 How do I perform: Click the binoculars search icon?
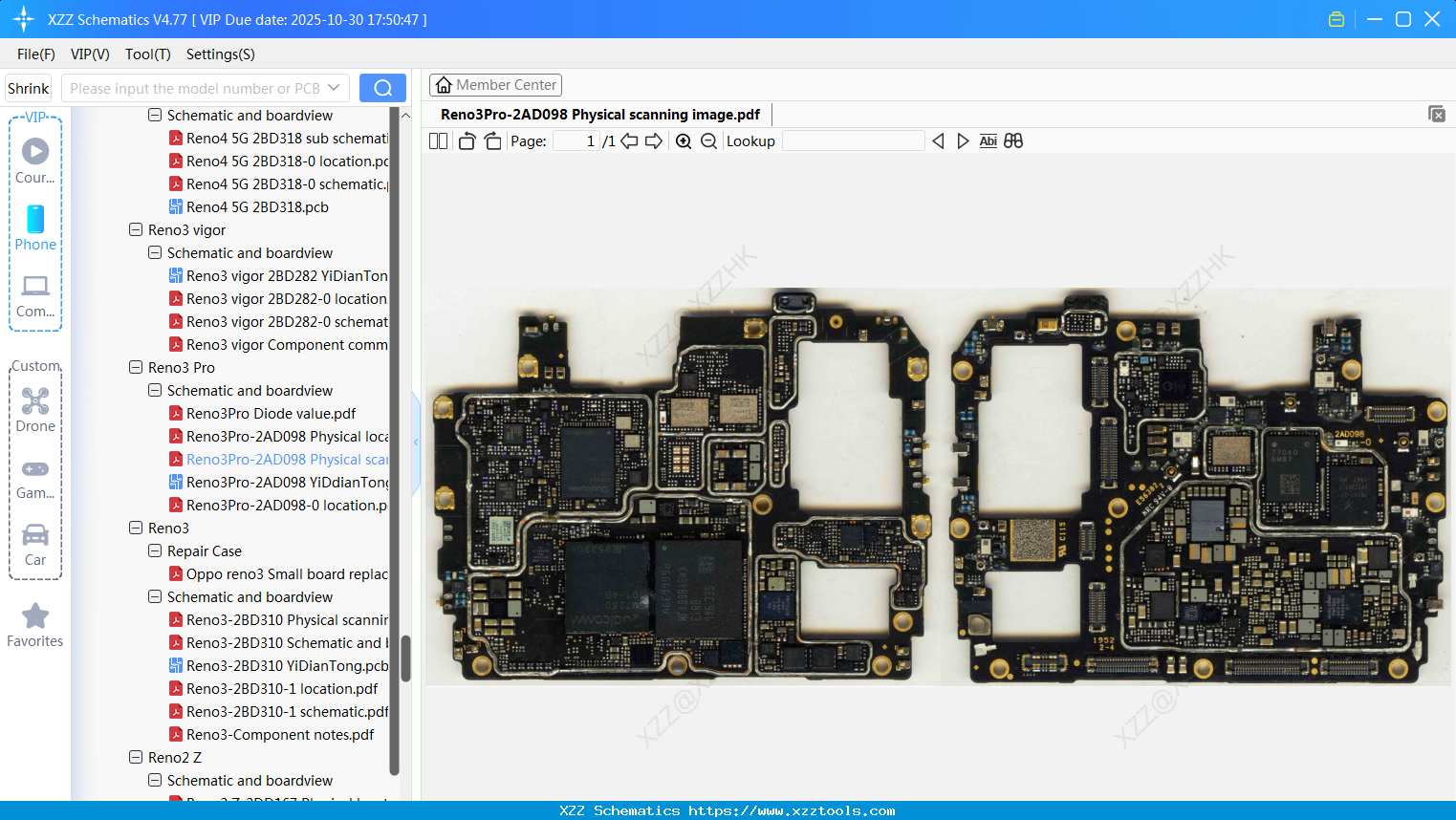click(x=1013, y=141)
